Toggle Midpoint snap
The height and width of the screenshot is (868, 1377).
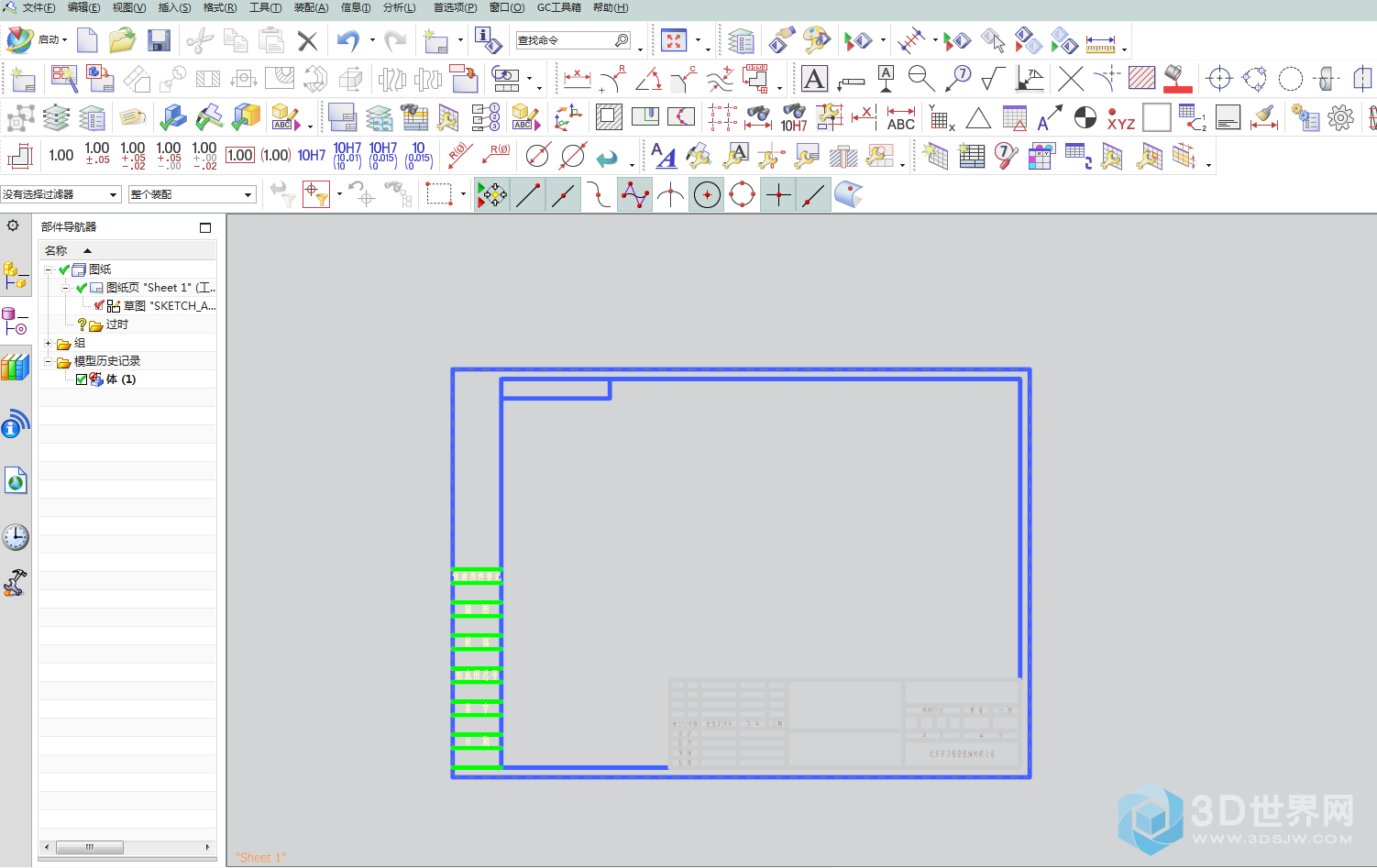(x=564, y=194)
